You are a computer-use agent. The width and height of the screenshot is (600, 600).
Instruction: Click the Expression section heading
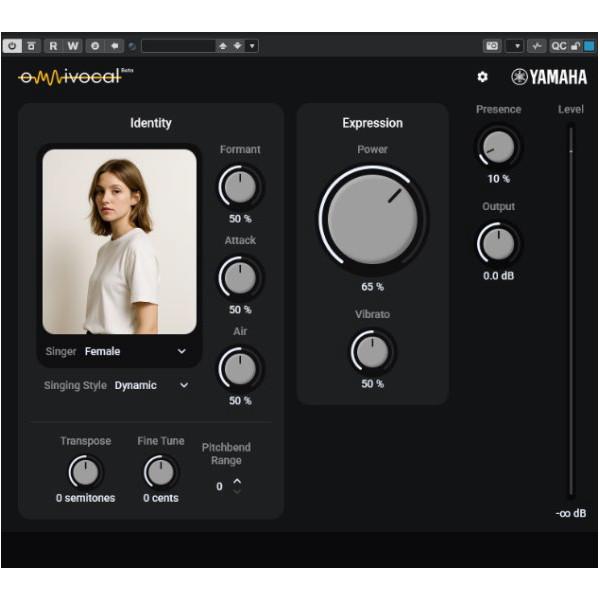click(x=372, y=123)
